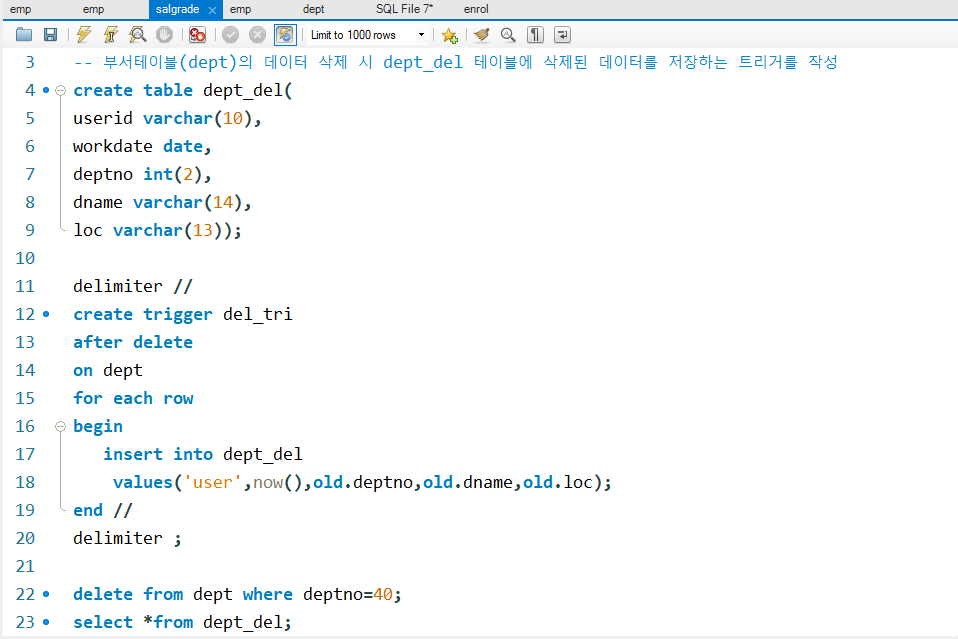Screen dimensions: 958x639
Task: Click 'varchar(14)' on line 8
Action: click(188, 202)
